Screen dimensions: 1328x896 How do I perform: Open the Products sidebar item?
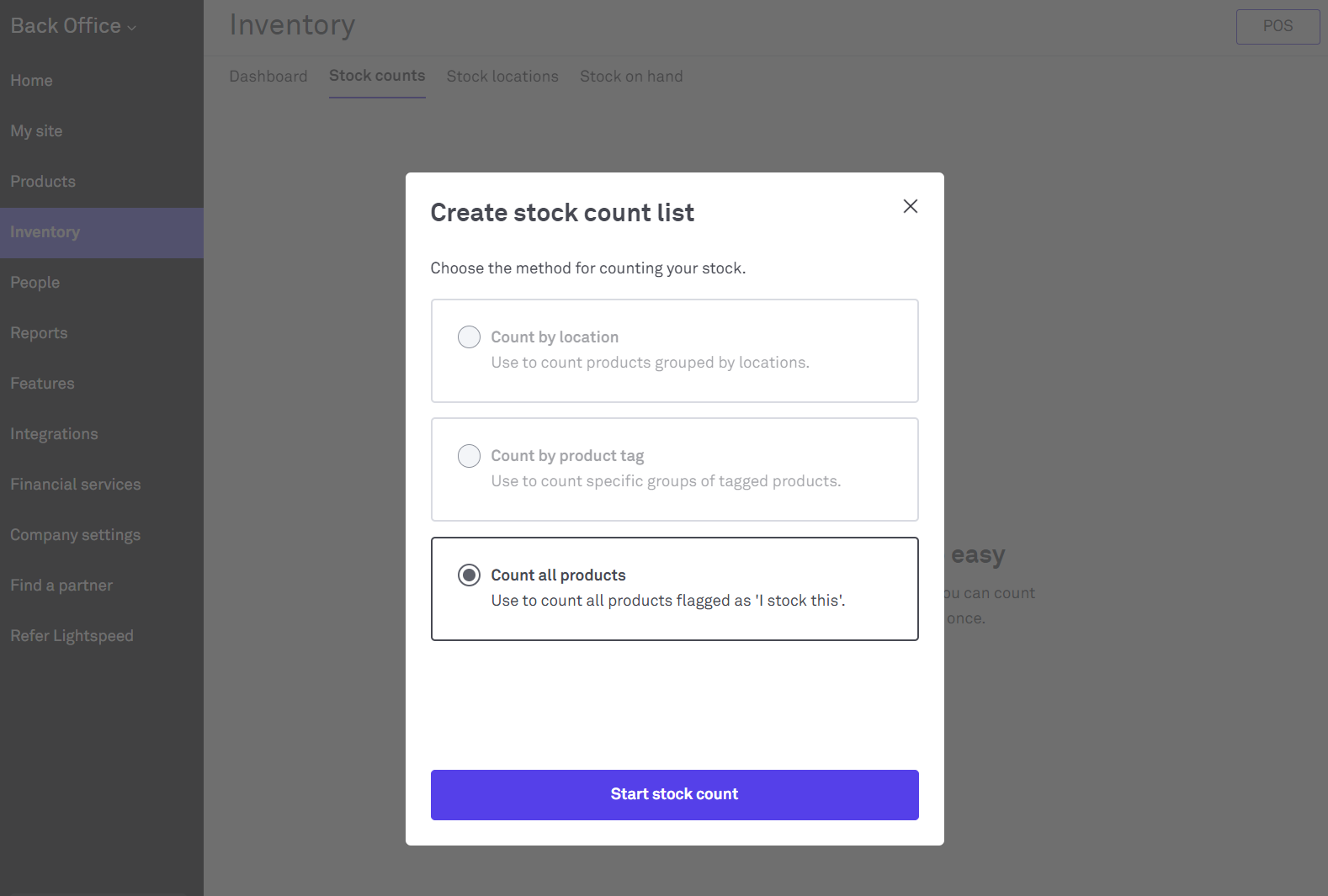pyautogui.click(x=43, y=182)
